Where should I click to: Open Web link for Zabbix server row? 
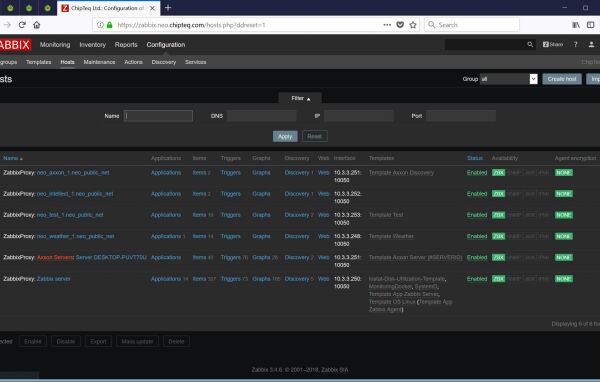pyautogui.click(x=323, y=279)
